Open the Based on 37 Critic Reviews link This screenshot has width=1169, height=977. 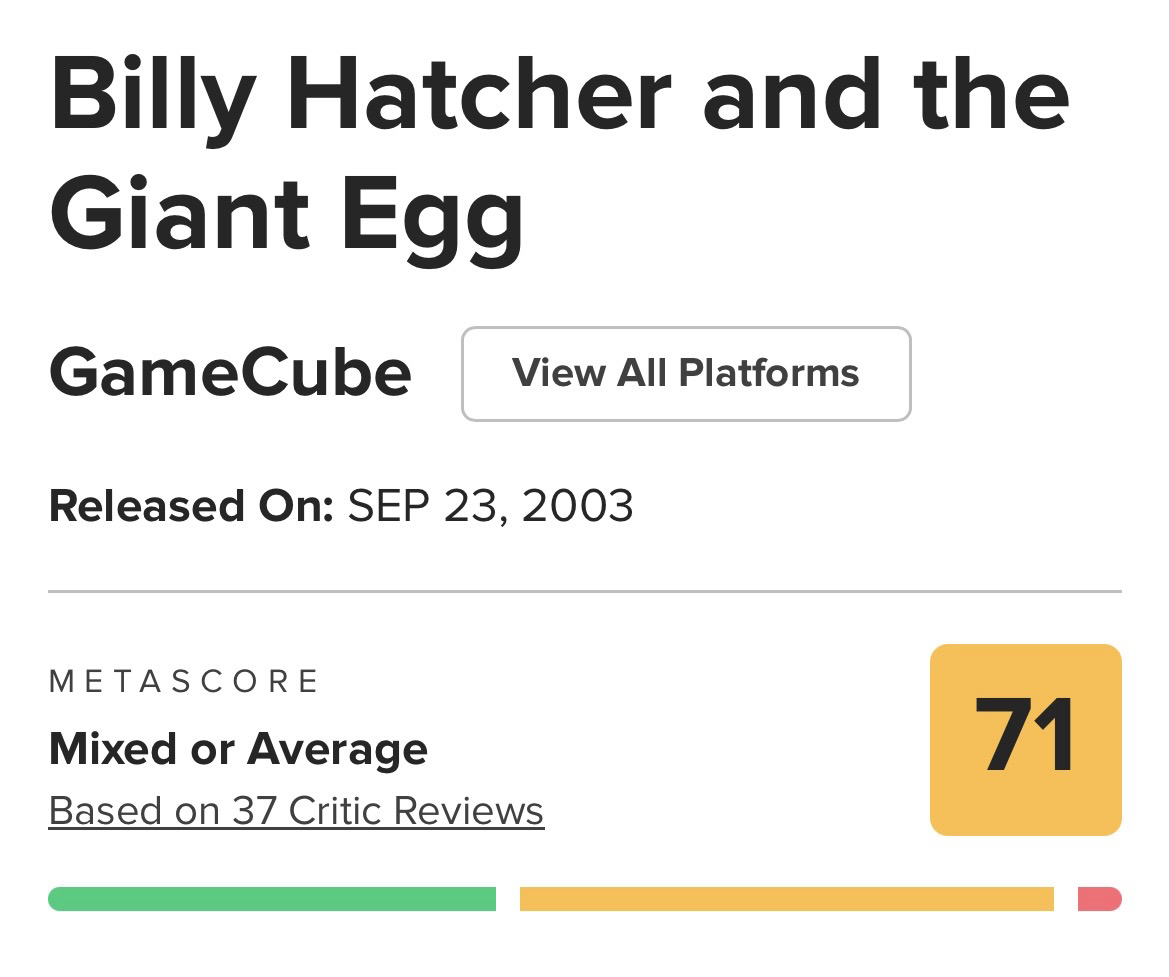296,811
